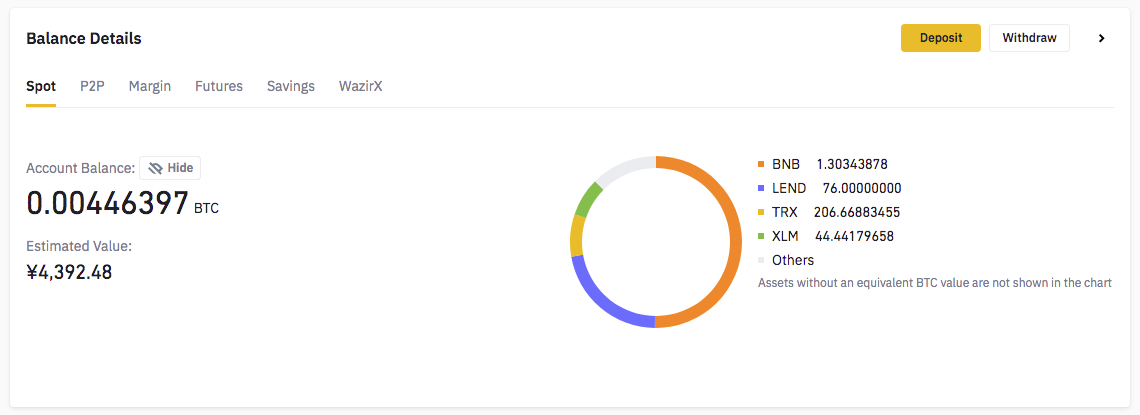Select the Spot tab
Image resolution: width=1140 pixels, height=415 pixels.
(x=41, y=86)
